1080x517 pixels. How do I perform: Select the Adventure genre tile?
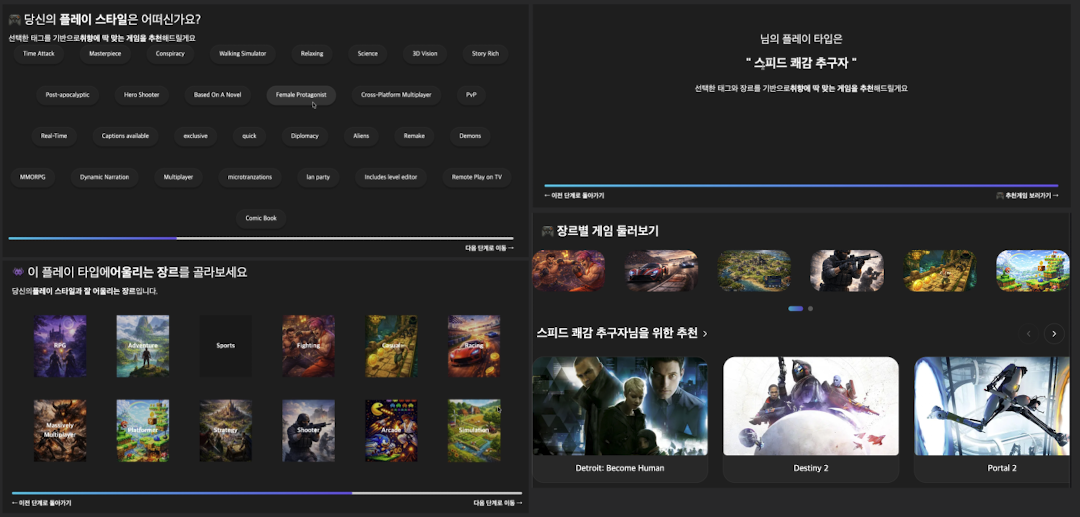pos(143,346)
